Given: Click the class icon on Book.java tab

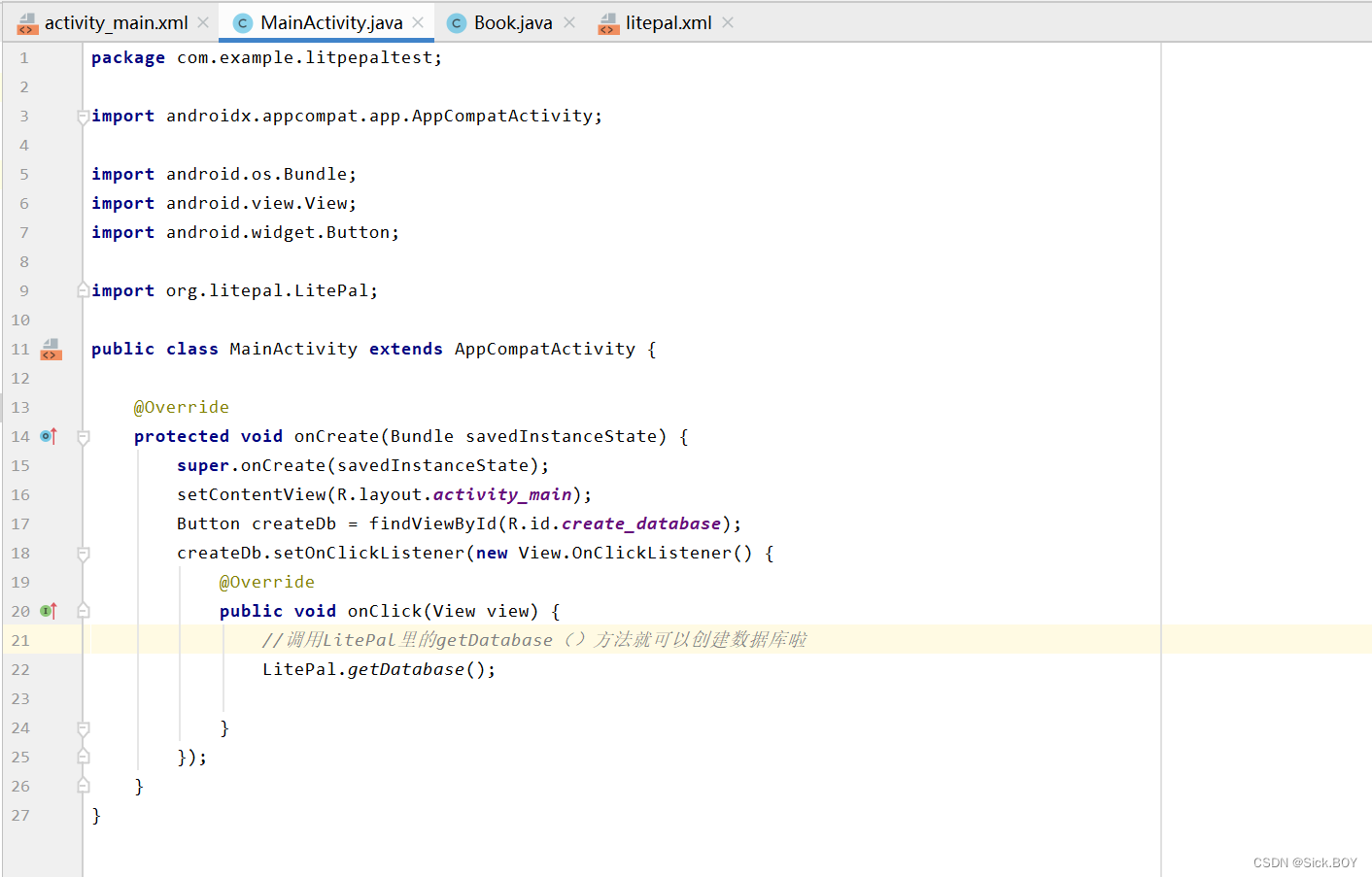Looking at the screenshot, I should (x=457, y=23).
